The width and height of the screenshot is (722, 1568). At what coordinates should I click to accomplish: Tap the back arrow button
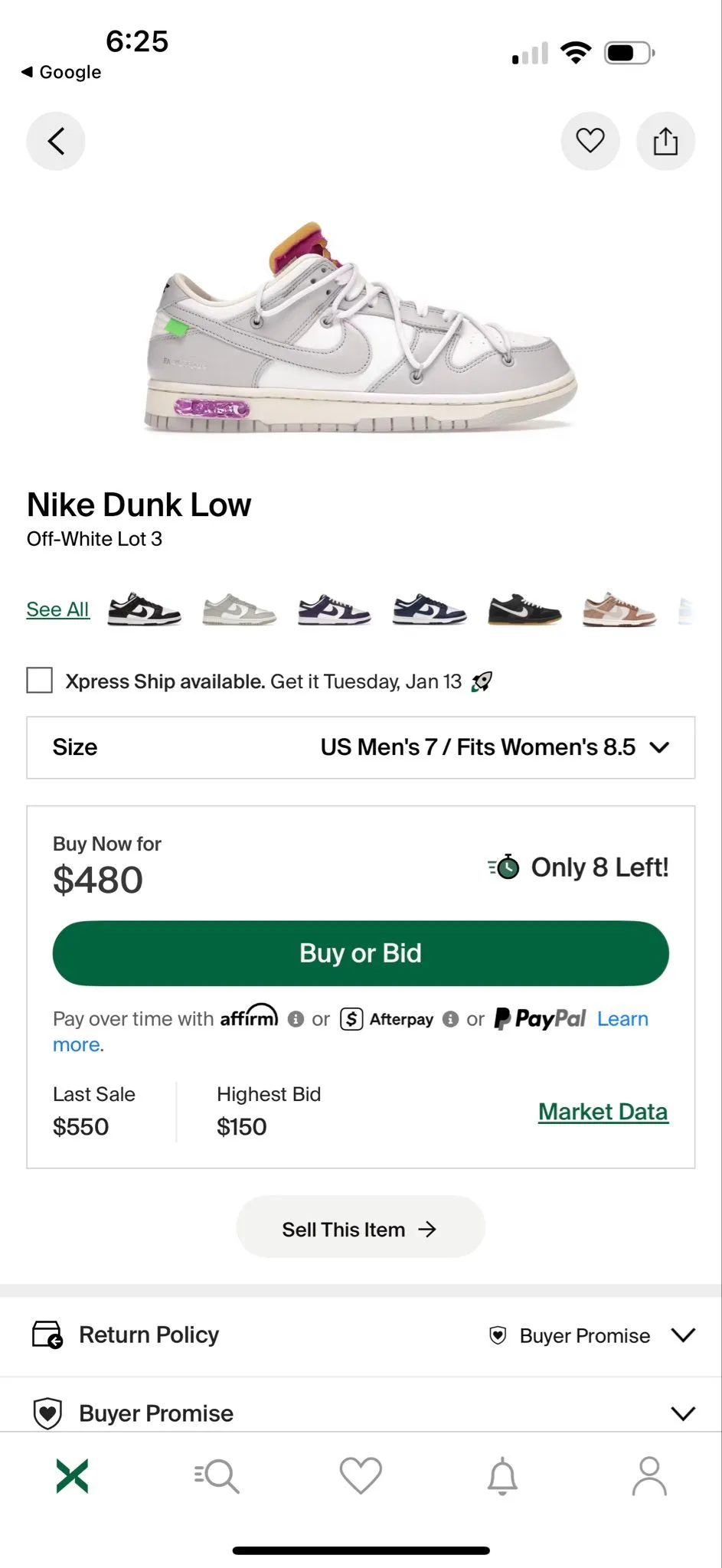[x=56, y=142]
